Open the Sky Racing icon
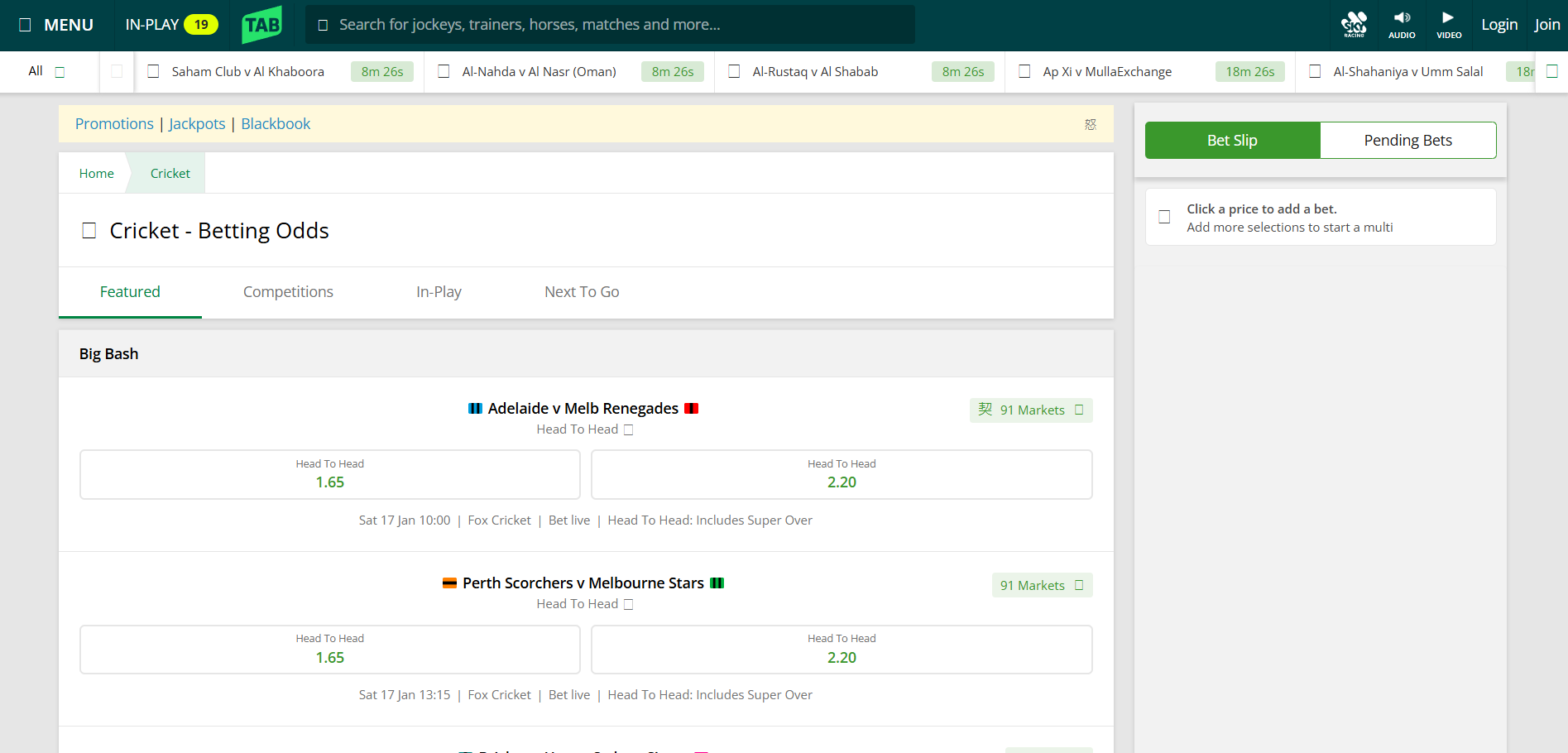Screen dimensions: 1568x753 pyautogui.click(x=1355, y=25)
